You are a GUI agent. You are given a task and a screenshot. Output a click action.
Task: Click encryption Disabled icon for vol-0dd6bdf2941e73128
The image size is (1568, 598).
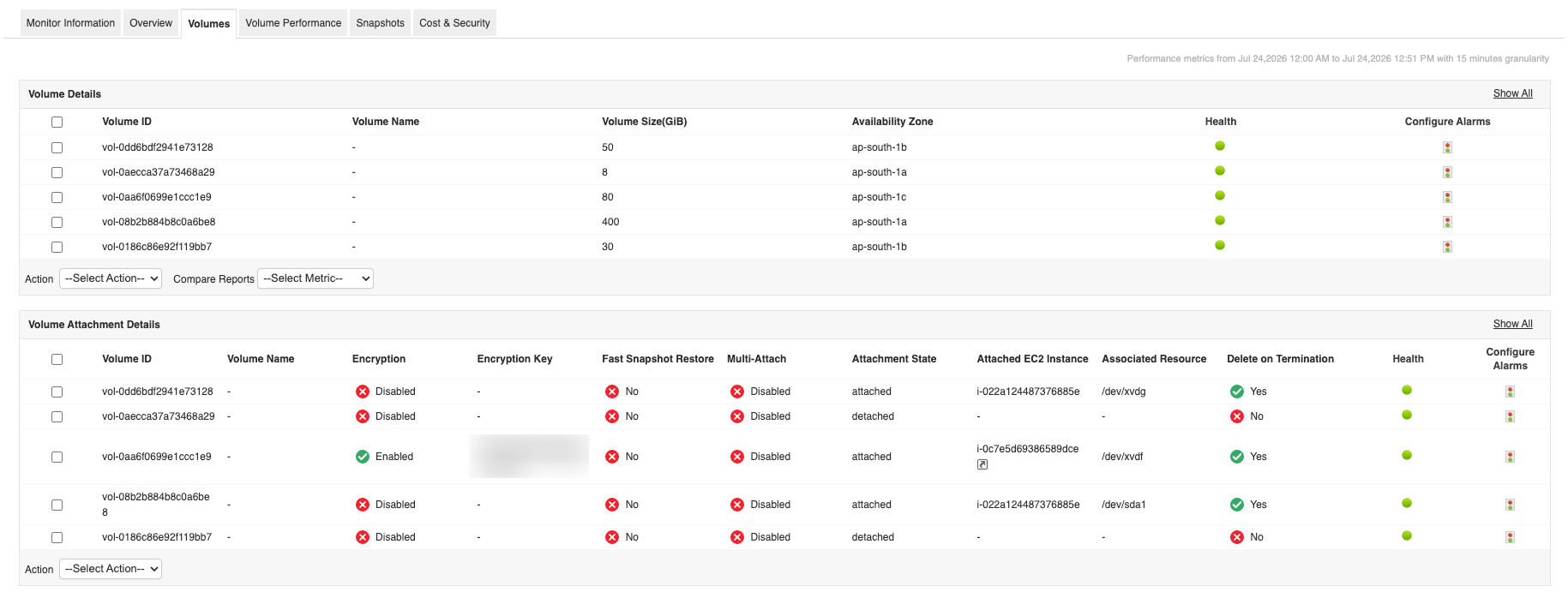363,392
